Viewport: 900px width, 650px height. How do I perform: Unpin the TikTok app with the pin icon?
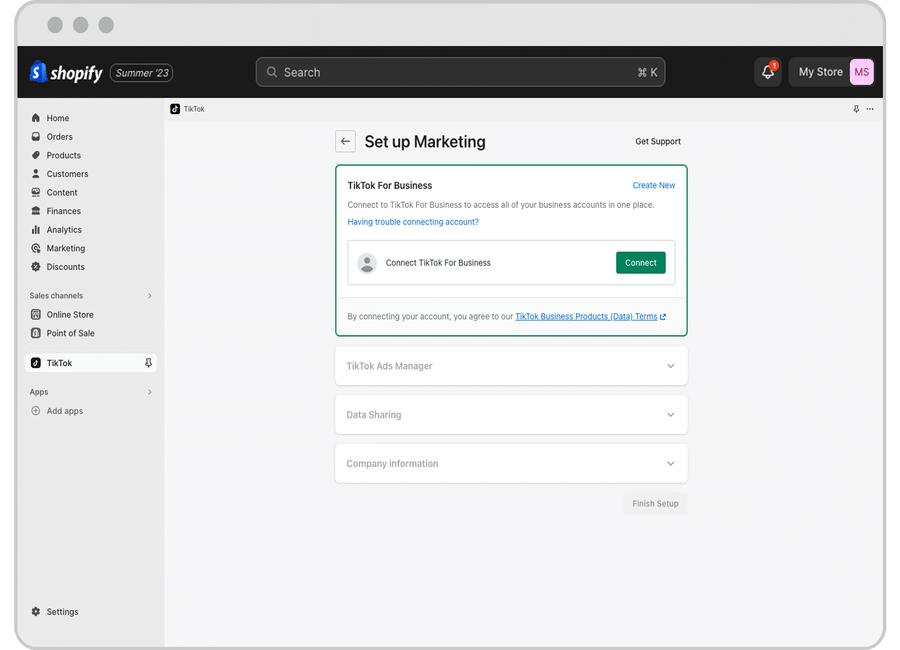click(148, 363)
